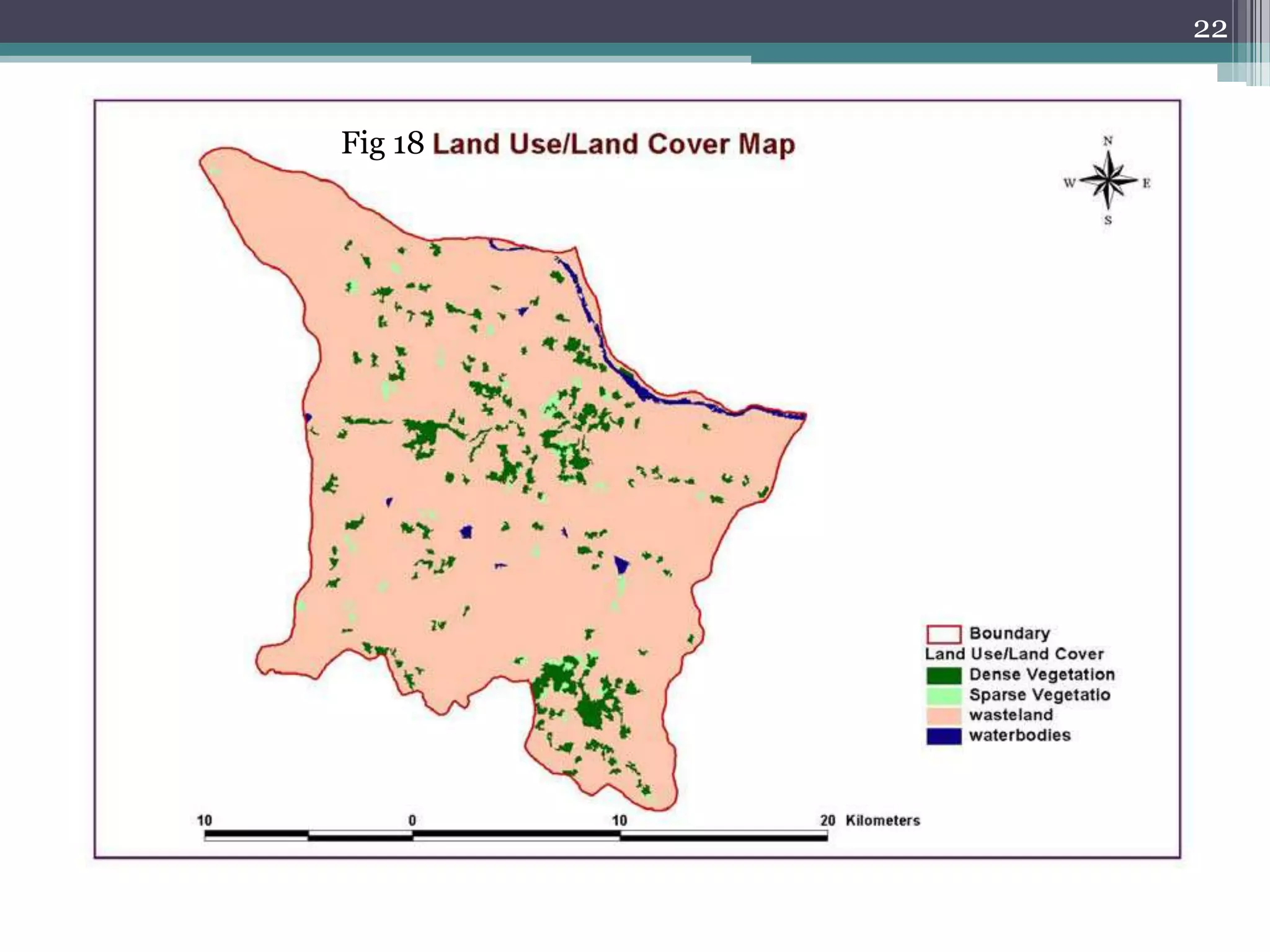The height and width of the screenshot is (952, 1270).
Task: Click the N letter on compass
Action: [1108, 141]
